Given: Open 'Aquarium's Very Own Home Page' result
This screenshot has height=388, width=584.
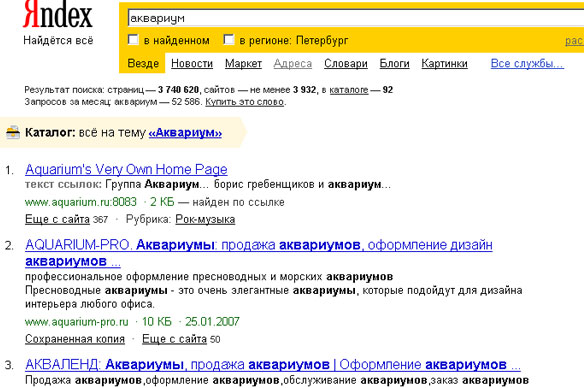Looking at the screenshot, I should pyautogui.click(x=126, y=169).
